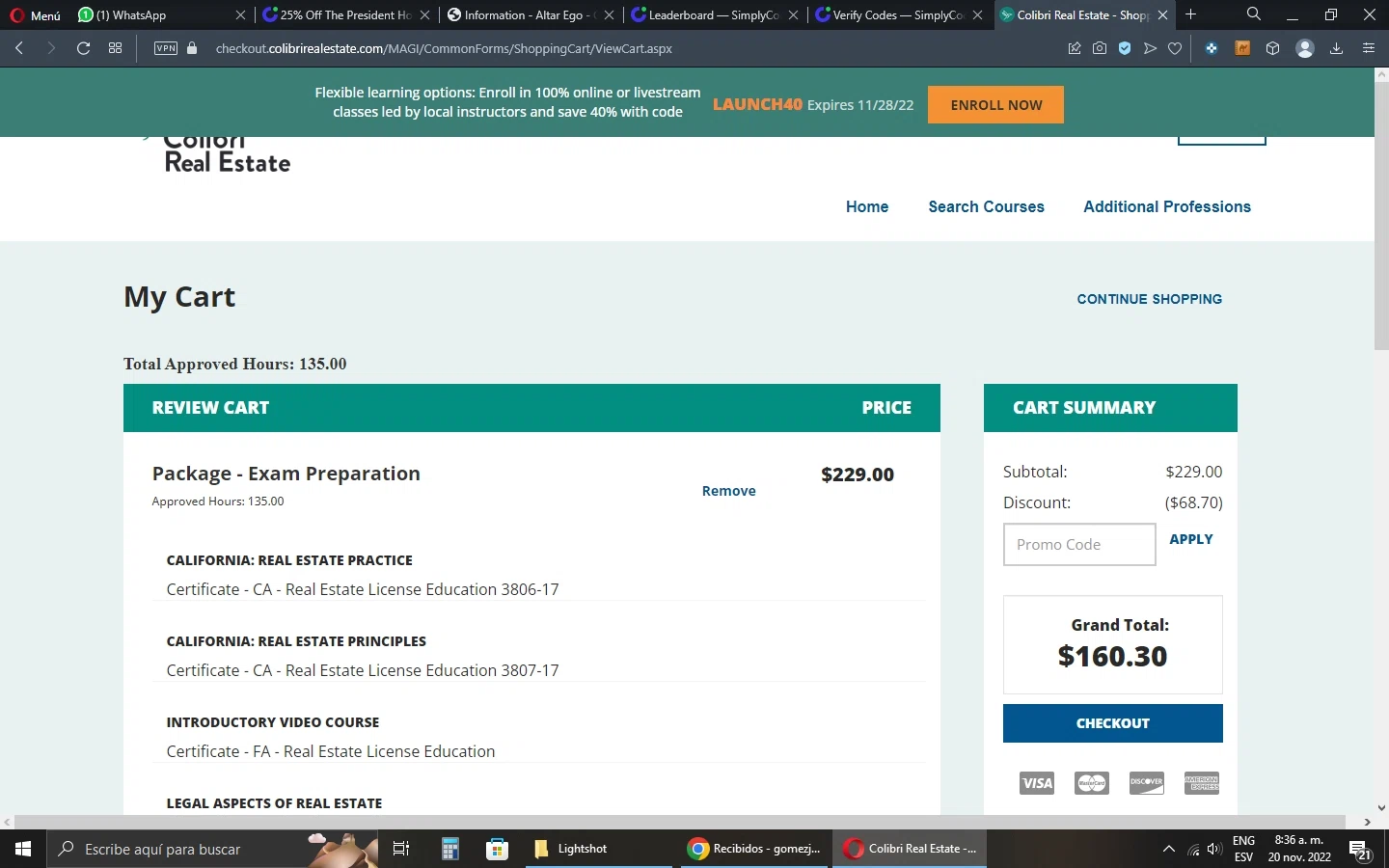Click the ENROLL NOW banner button

click(995, 105)
